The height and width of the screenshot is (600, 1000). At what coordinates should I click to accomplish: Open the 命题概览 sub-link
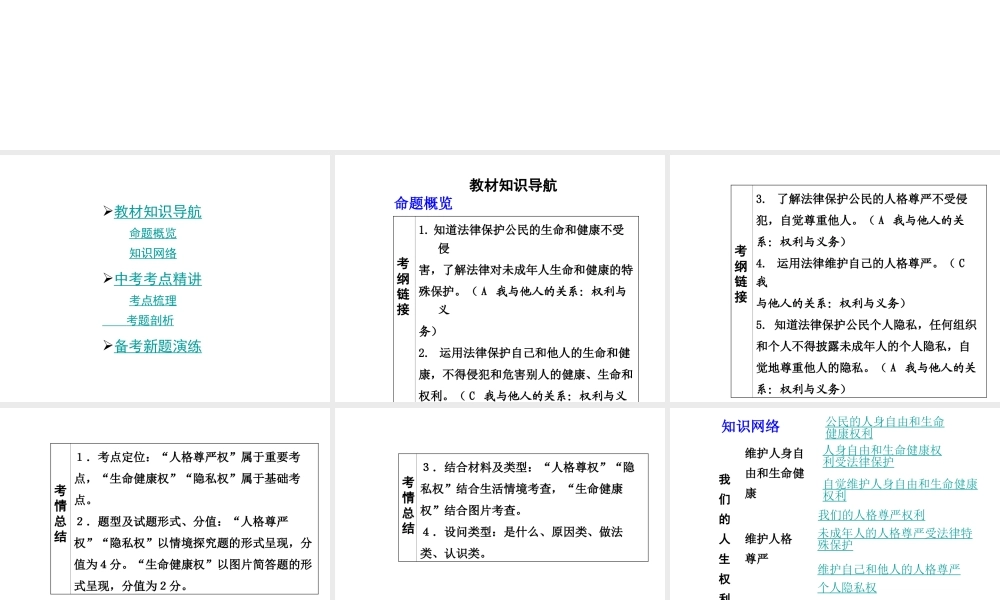coord(152,233)
